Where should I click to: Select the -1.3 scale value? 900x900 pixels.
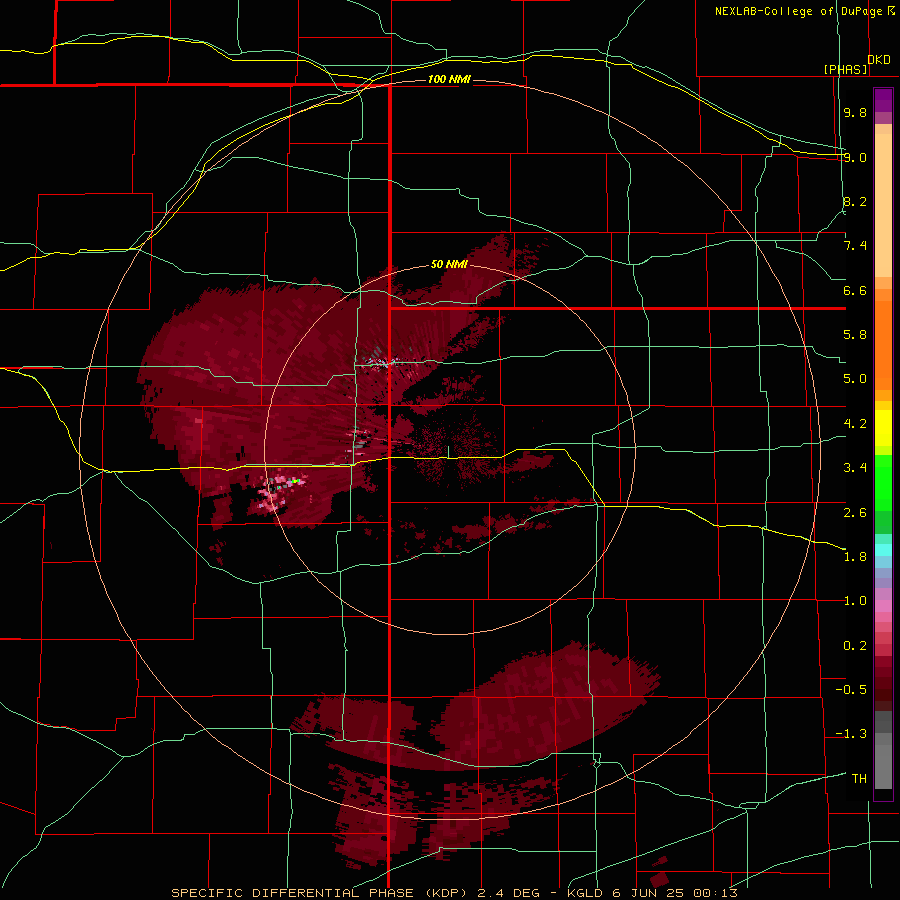[x=851, y=734]
